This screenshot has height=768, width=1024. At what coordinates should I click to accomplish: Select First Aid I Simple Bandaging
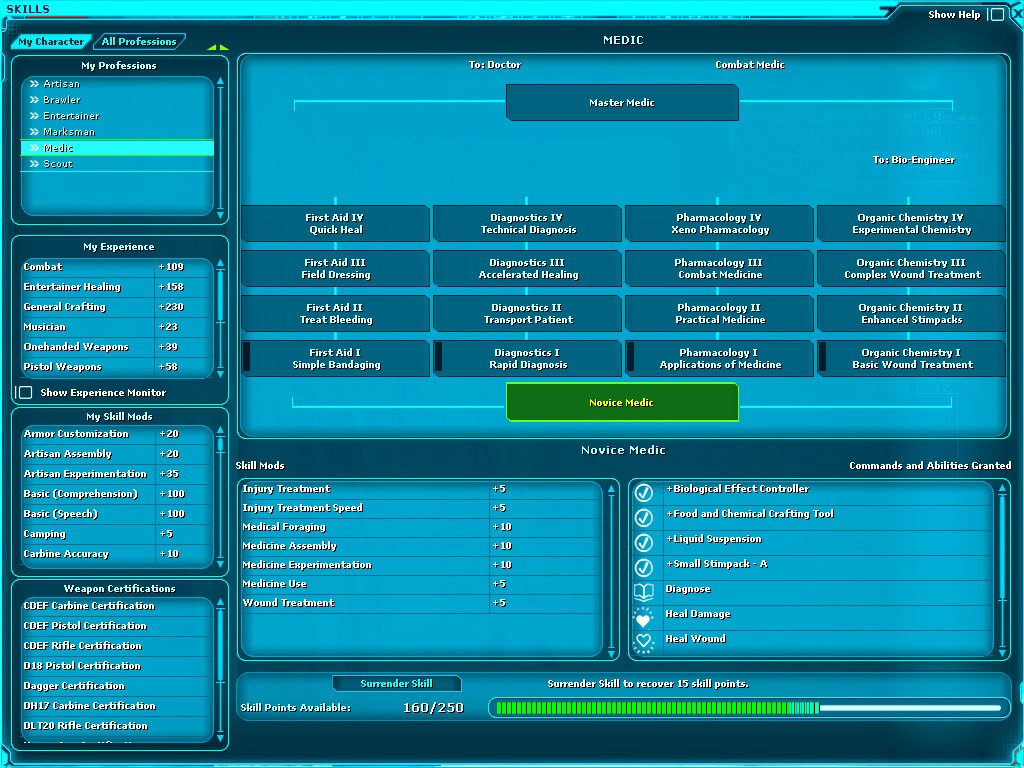(336, 359)
